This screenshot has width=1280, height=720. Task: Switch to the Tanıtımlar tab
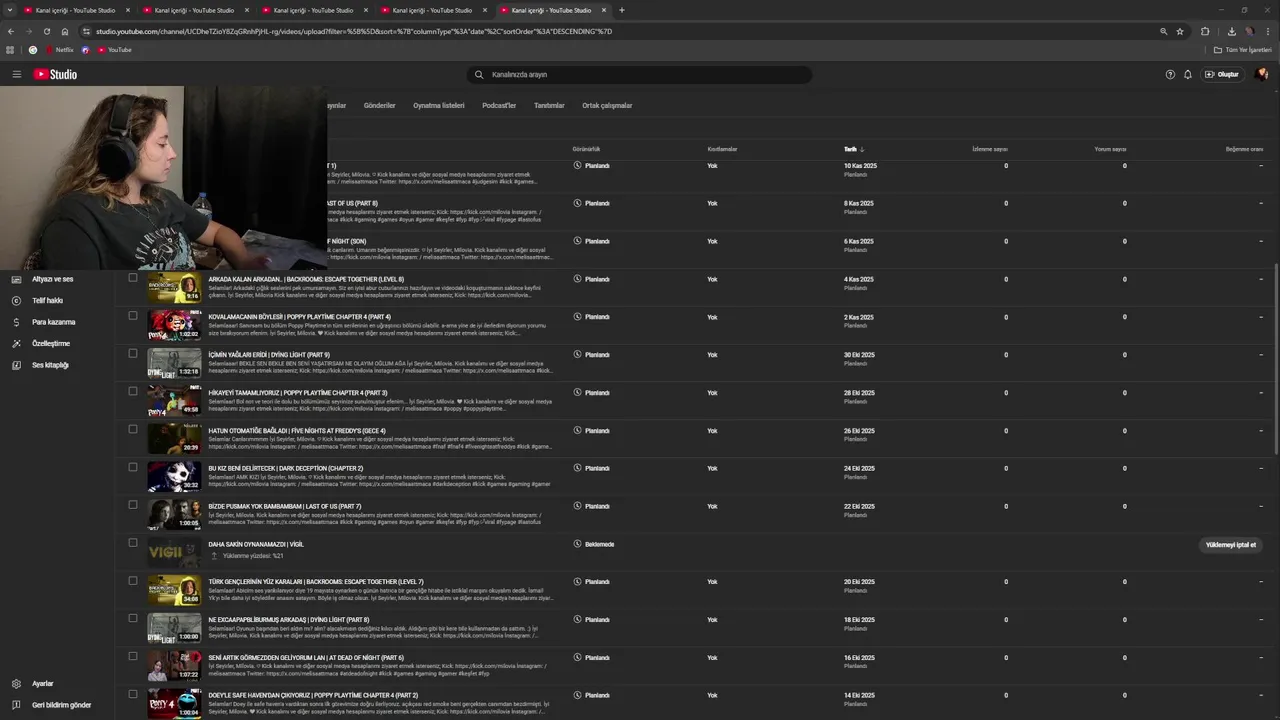(549, 105)
